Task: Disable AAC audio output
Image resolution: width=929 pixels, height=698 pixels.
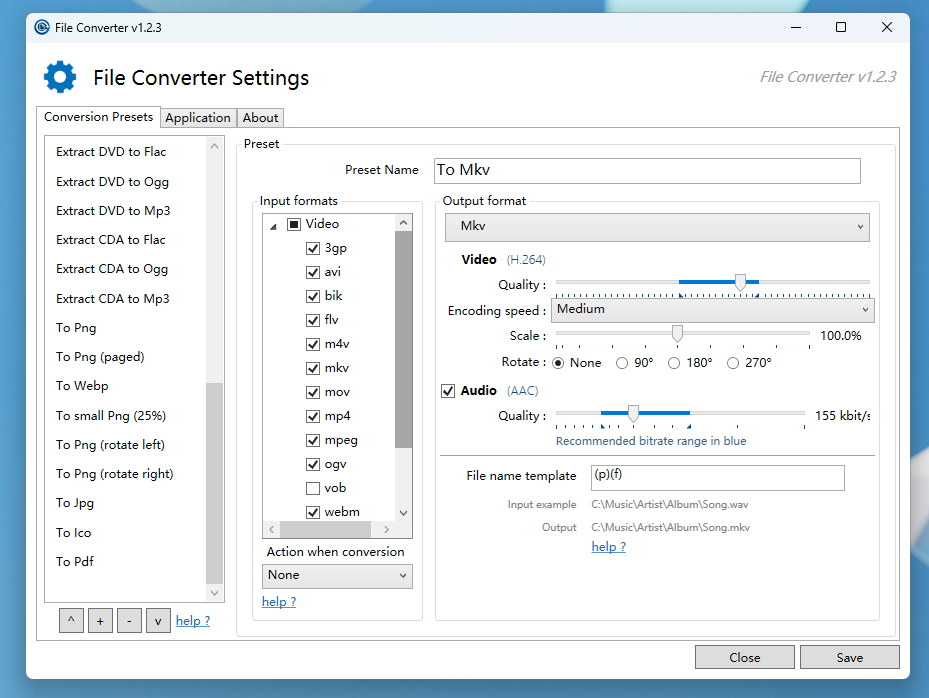Action: 448,391
